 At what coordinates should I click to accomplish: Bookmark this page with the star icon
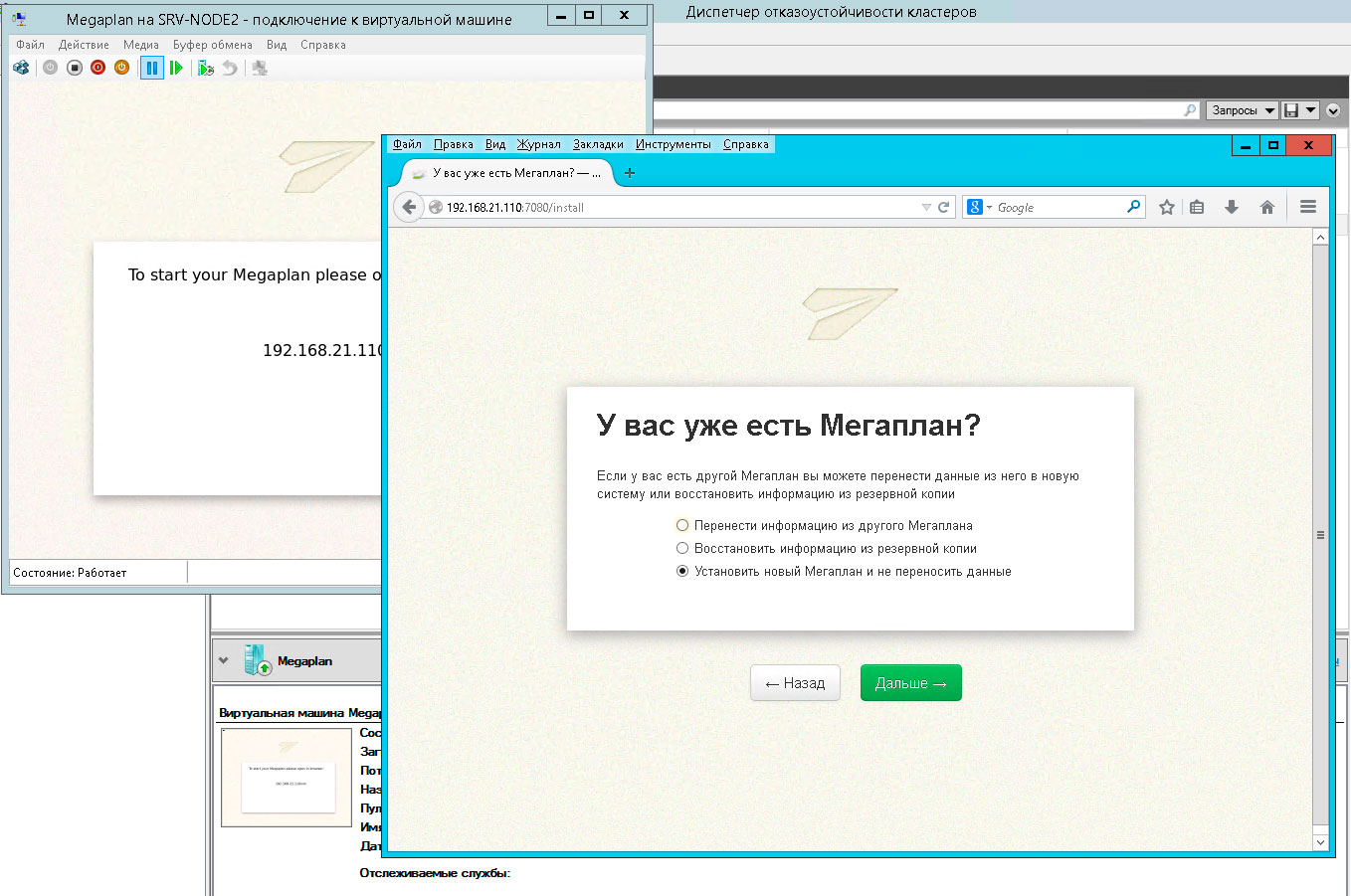tap(1167, 207)
